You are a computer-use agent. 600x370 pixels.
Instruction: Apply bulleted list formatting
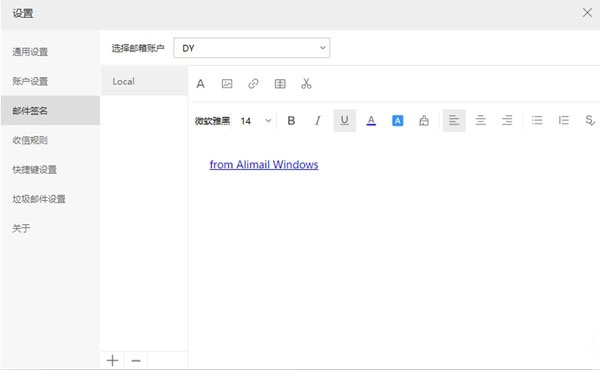click(537, 121)
